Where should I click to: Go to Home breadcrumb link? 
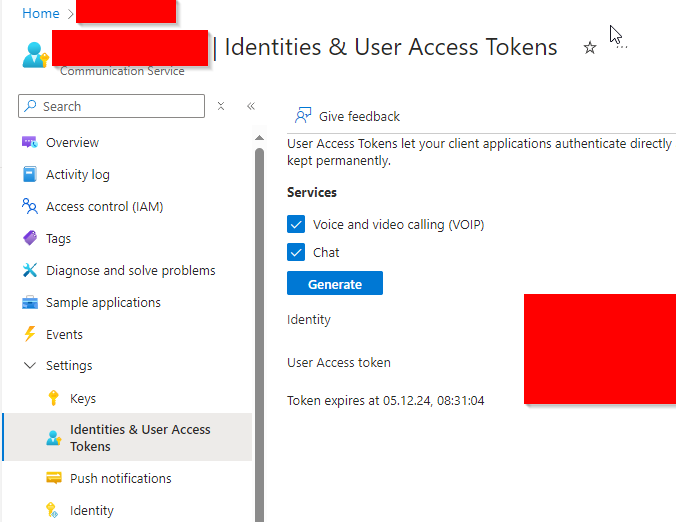[x=41, y=13]
